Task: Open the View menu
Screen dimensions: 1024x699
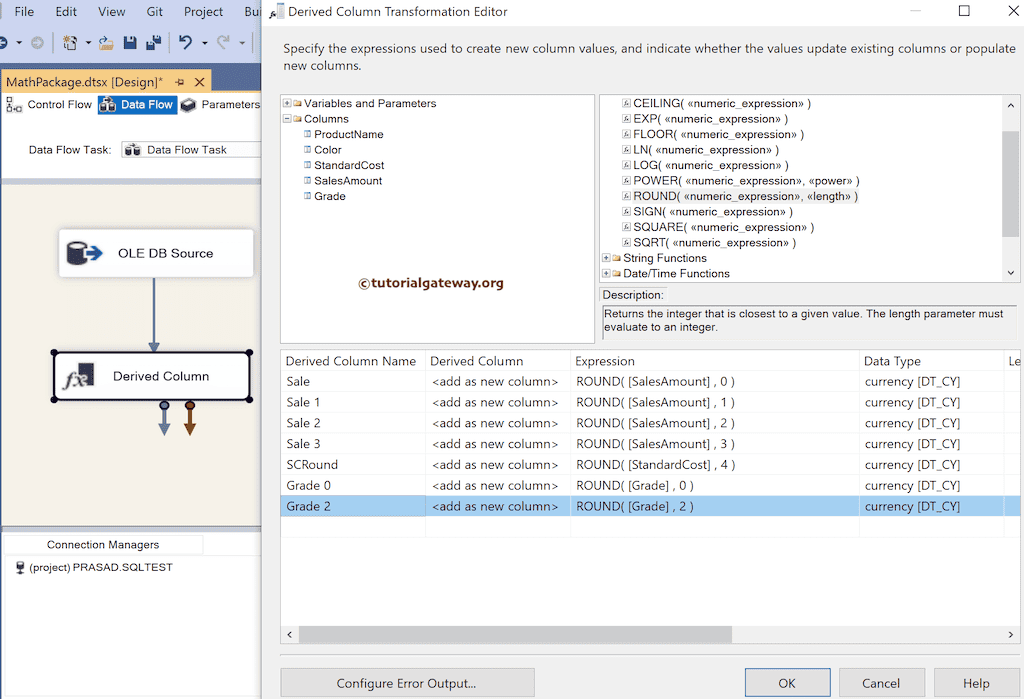Action: click(111, 12)
